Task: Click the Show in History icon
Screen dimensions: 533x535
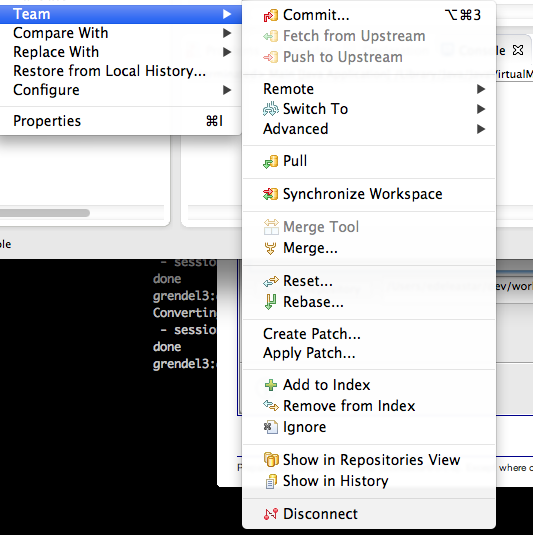Action: 271,481
